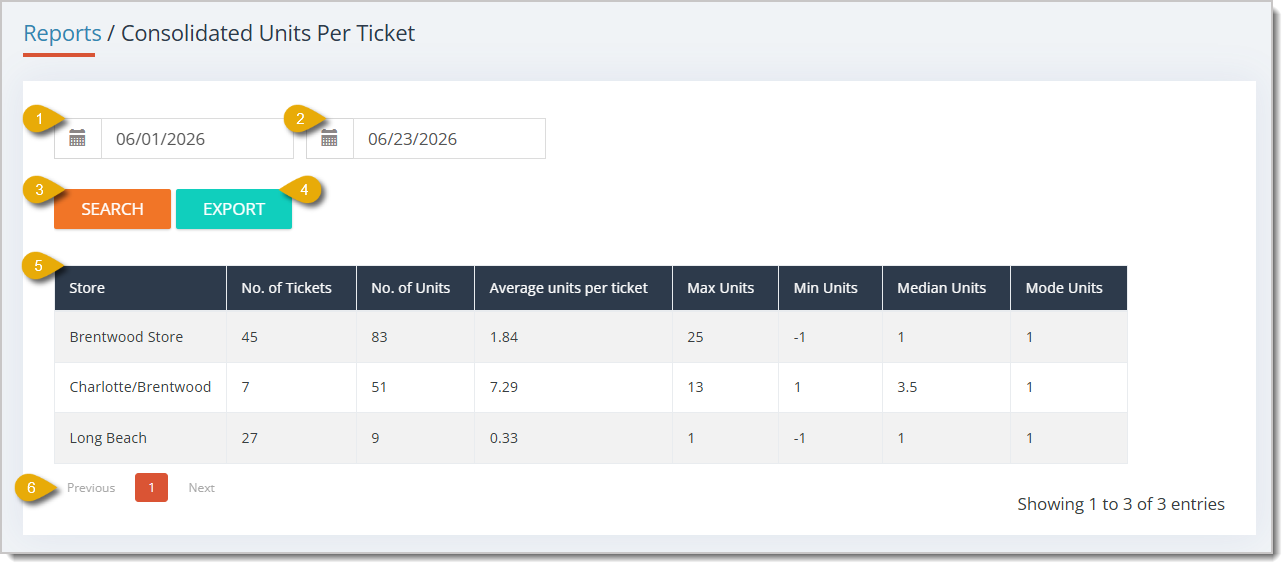Viewport: 1288px width, 569px height.
Task: Open the end date calendar icon
Action: coord(330,139)
